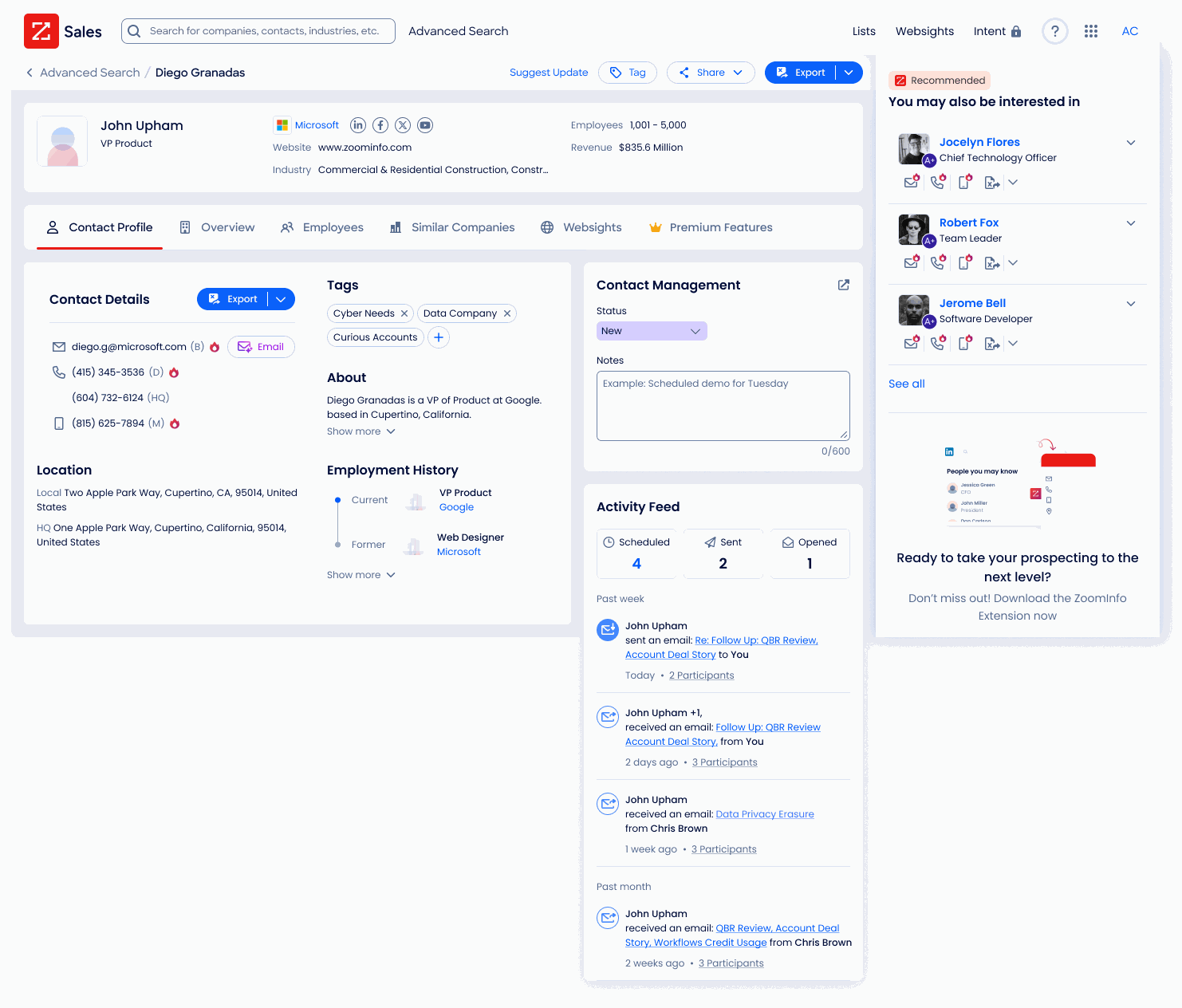The height and width of the screenshot is (1008, 1182).
Task: Expand Jocelyn Flores recommendation card
Action: coord(1131,143)
